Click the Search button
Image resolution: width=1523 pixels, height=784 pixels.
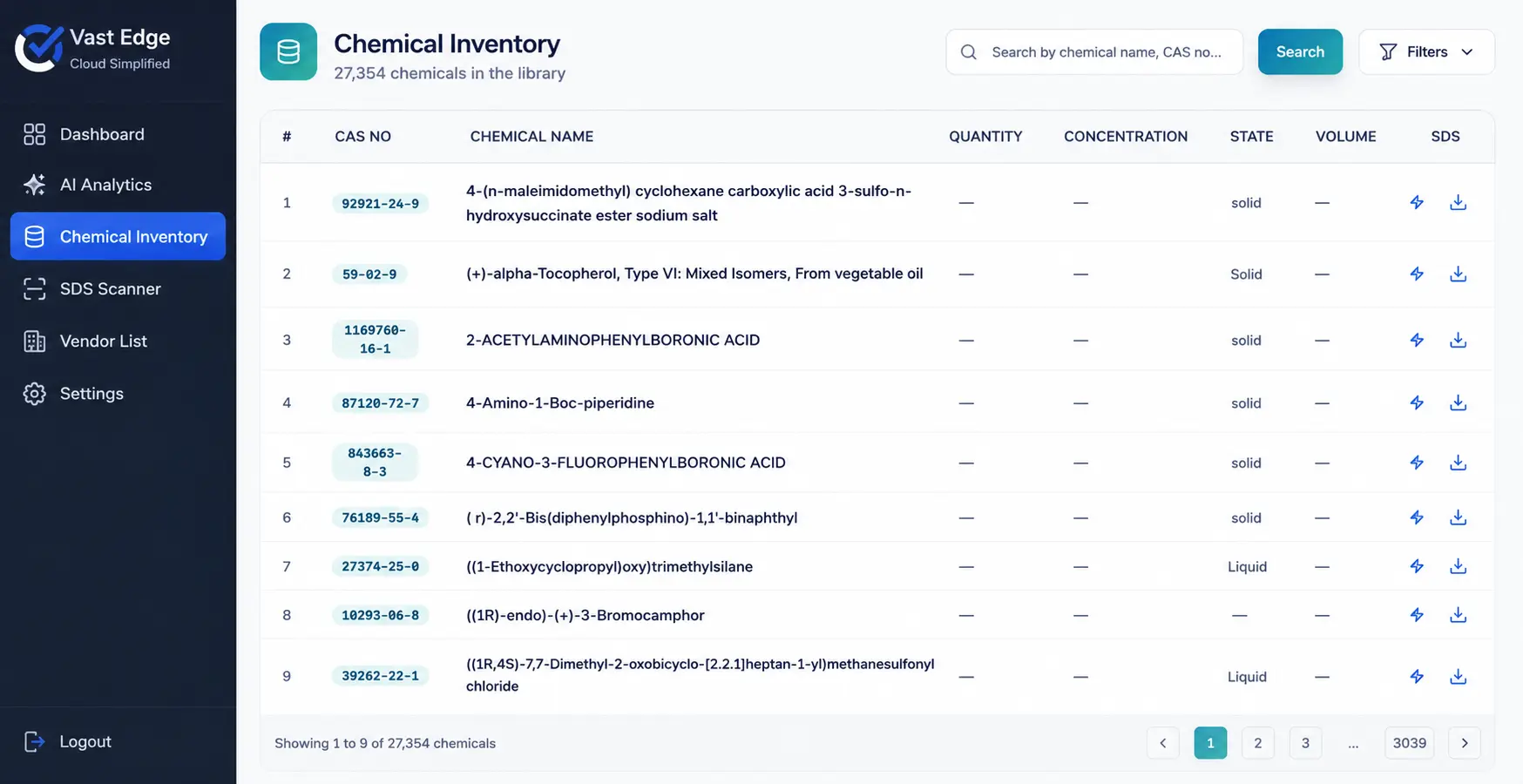[x=1300, y=52]
